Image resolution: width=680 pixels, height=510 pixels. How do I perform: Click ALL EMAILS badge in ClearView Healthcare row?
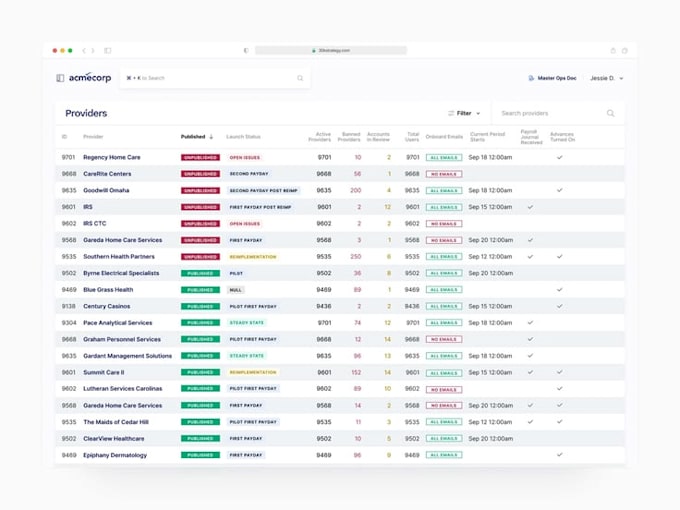click(444, 438)
